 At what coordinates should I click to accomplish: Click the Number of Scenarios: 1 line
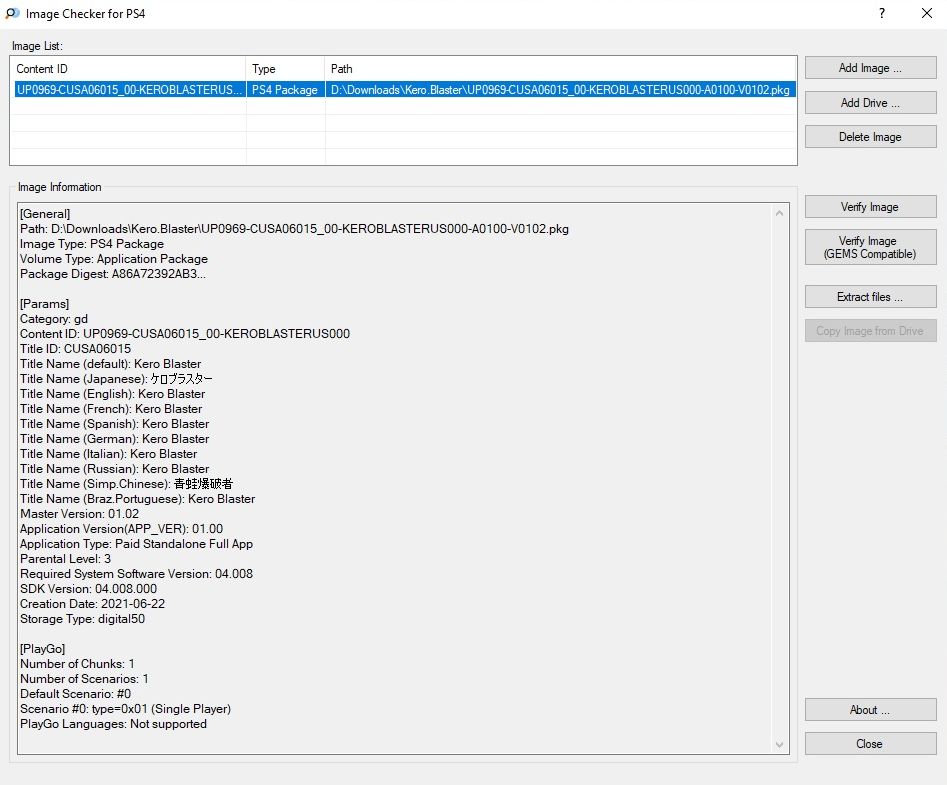tap(85, 679)
